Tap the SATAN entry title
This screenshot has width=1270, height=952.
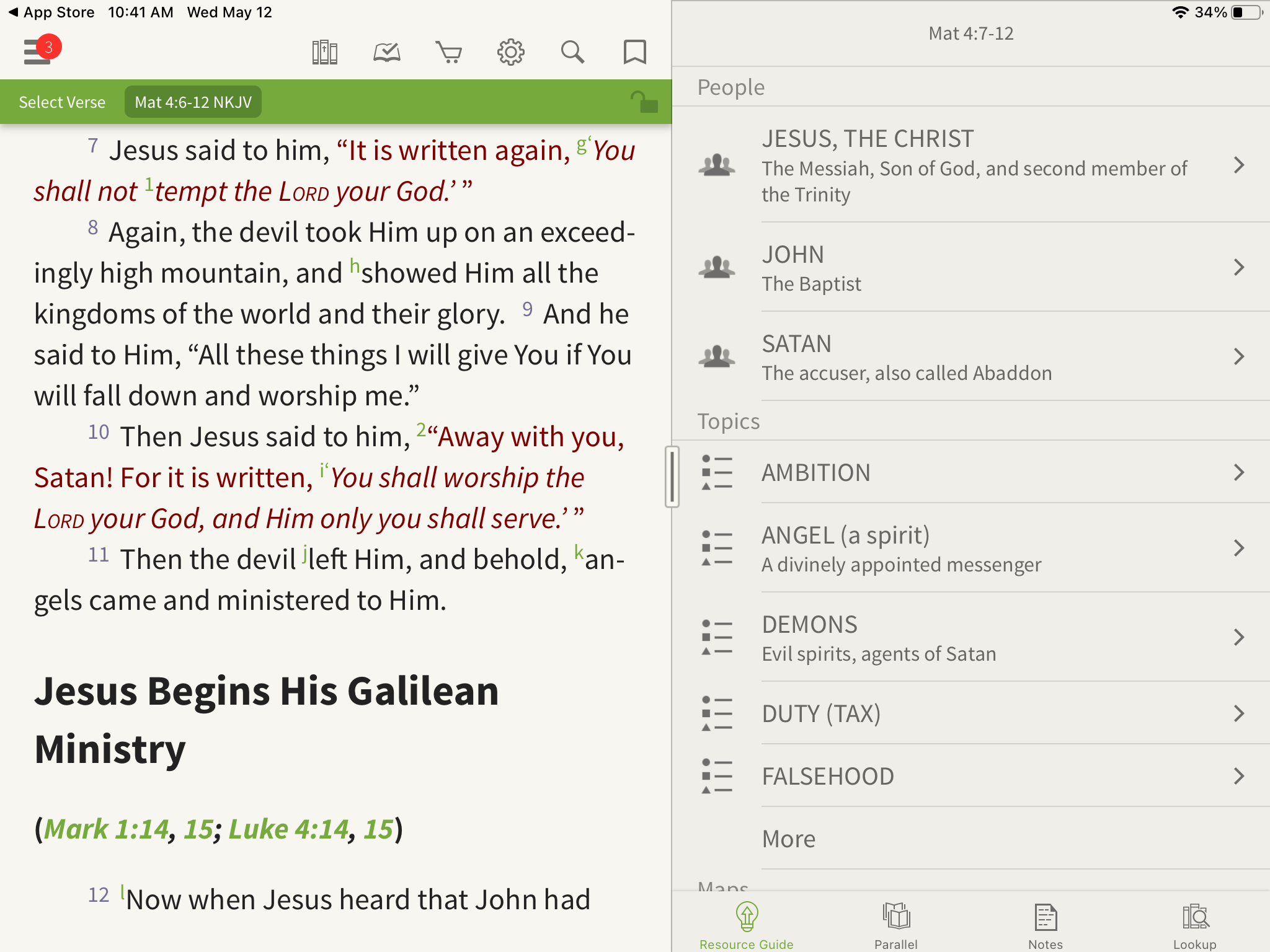click(x=796, y=344)
